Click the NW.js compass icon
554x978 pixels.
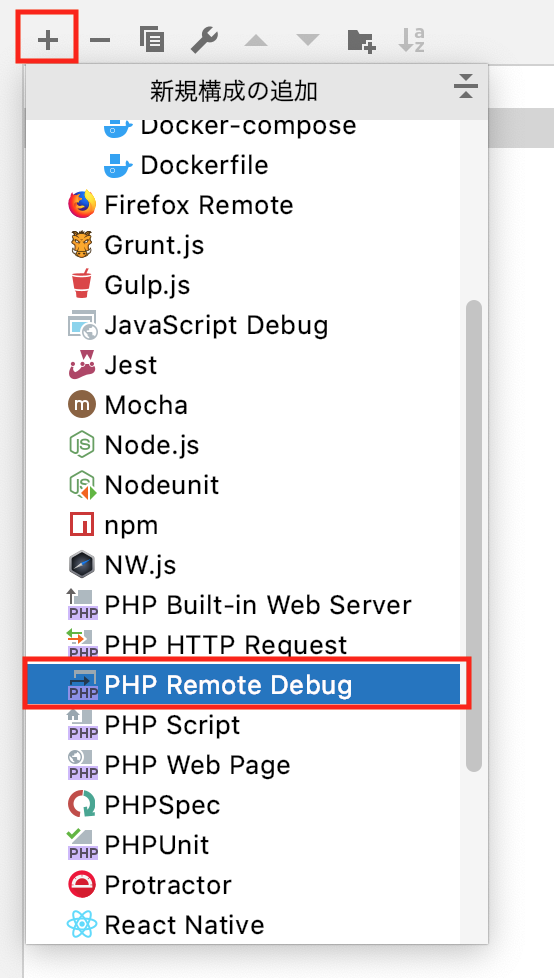pyautogui.click(x=82, y=564)
